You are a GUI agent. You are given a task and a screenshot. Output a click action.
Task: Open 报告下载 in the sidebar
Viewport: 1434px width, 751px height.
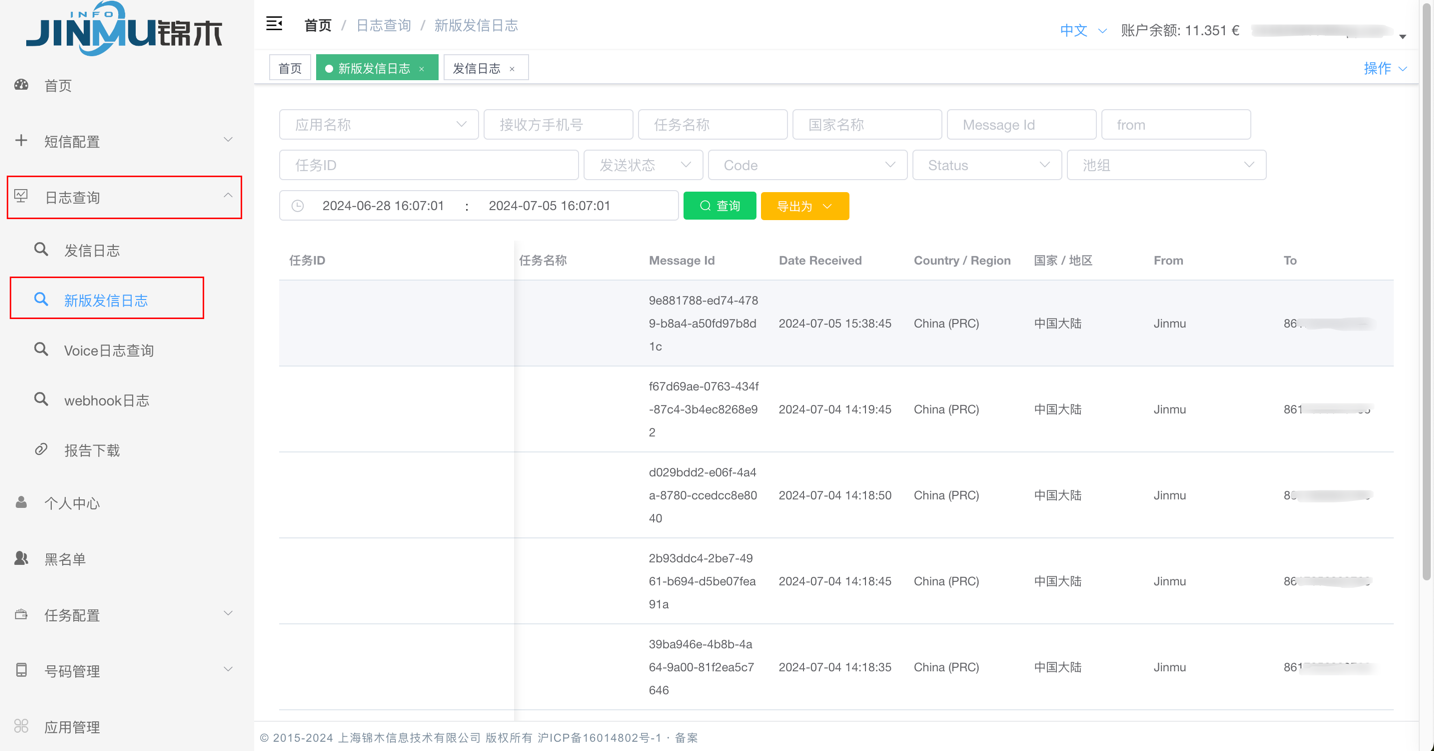92,450
